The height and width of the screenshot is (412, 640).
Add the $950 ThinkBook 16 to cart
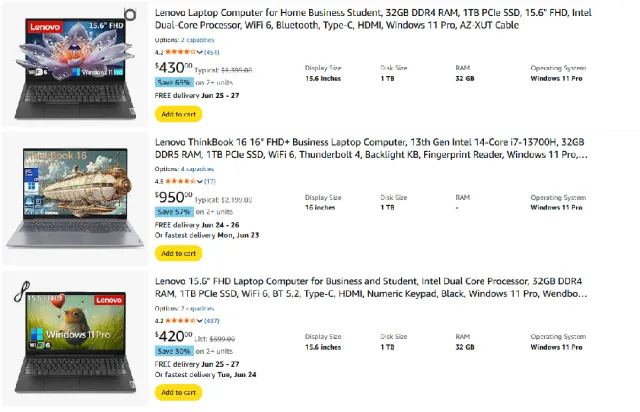pyautogui.click(x=178, y=253)
